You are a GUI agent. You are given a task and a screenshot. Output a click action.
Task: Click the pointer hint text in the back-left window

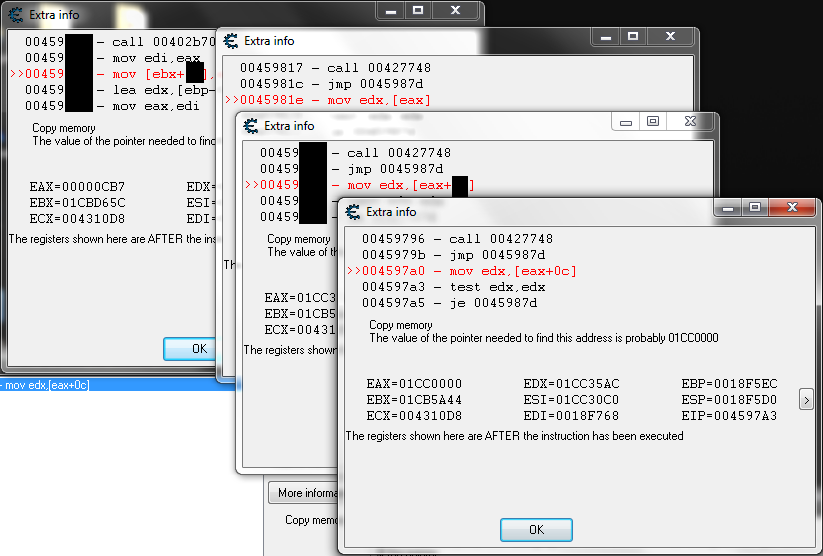124,141
